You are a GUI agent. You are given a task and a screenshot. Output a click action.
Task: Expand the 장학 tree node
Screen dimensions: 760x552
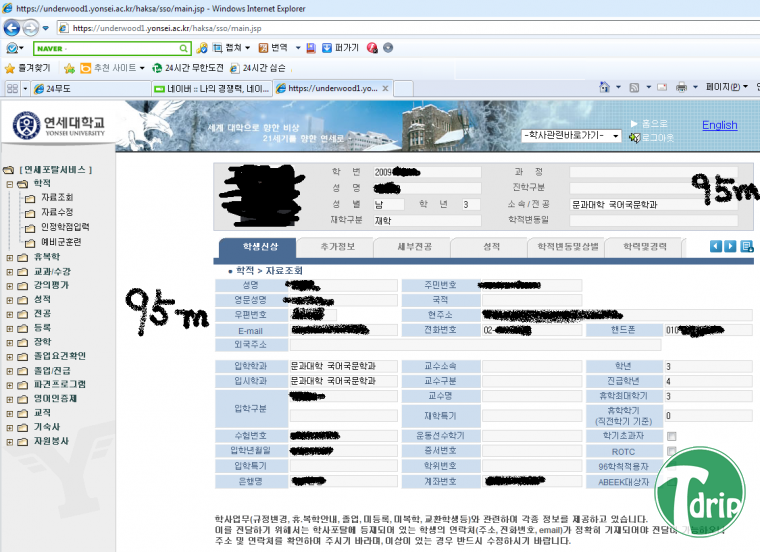[9, 343]
